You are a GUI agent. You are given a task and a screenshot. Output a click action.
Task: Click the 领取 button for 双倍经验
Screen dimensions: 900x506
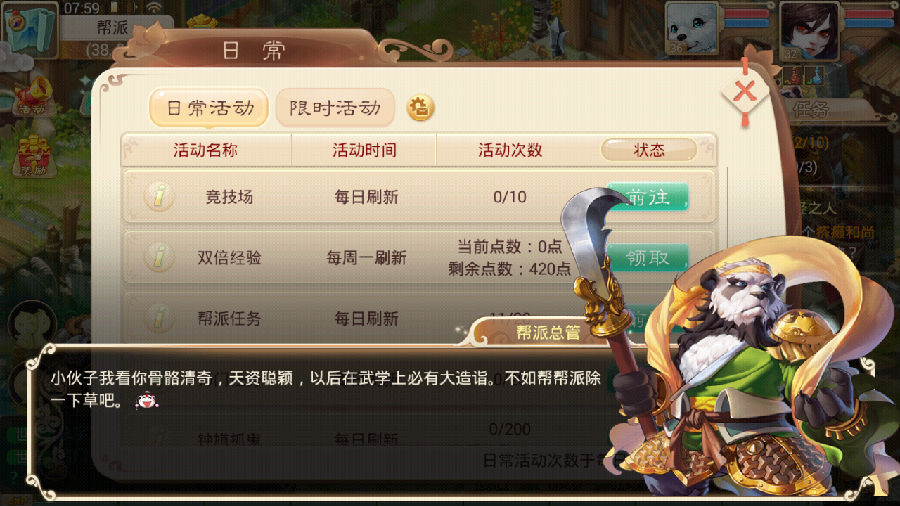647,258
